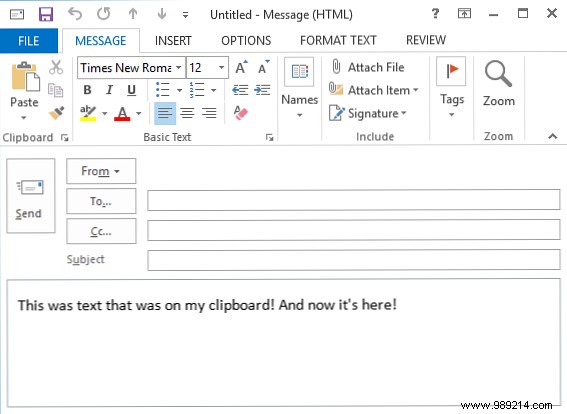The width and height of the screenshot is (567, 414).
Task: Open the Help question mark
Action: [435, 14]
